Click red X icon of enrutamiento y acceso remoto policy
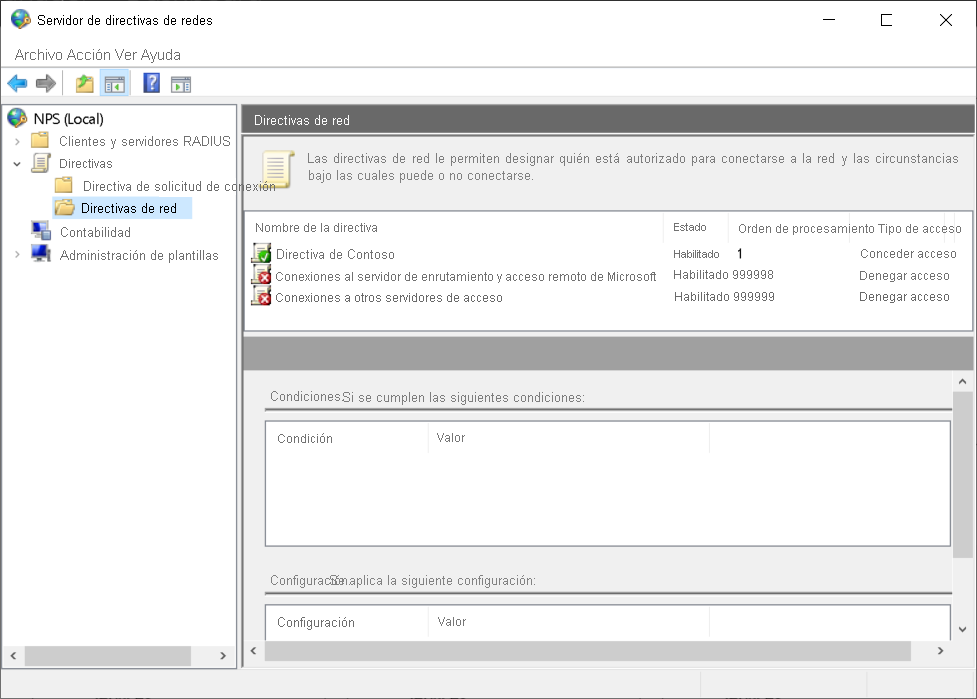The height and width of the screenshot is (699, 977). pos(261,275)
